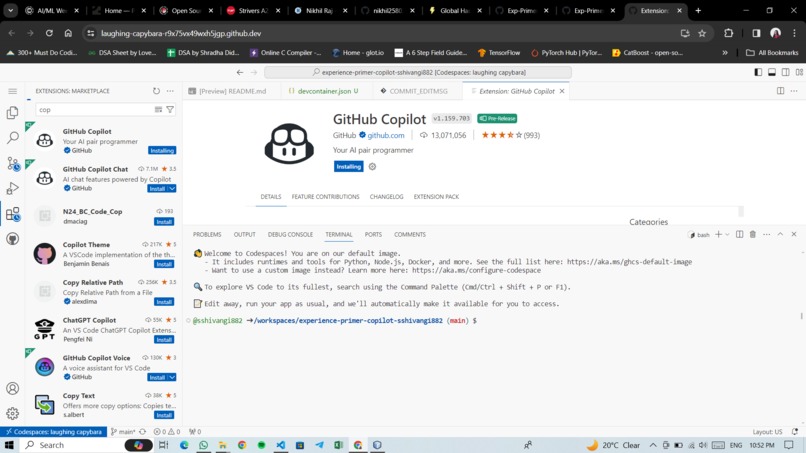Image resolution: width=806 pixels, height=453 pixels.
Task: Open the Manage gear in activity bar
Action: coord(13,413)
